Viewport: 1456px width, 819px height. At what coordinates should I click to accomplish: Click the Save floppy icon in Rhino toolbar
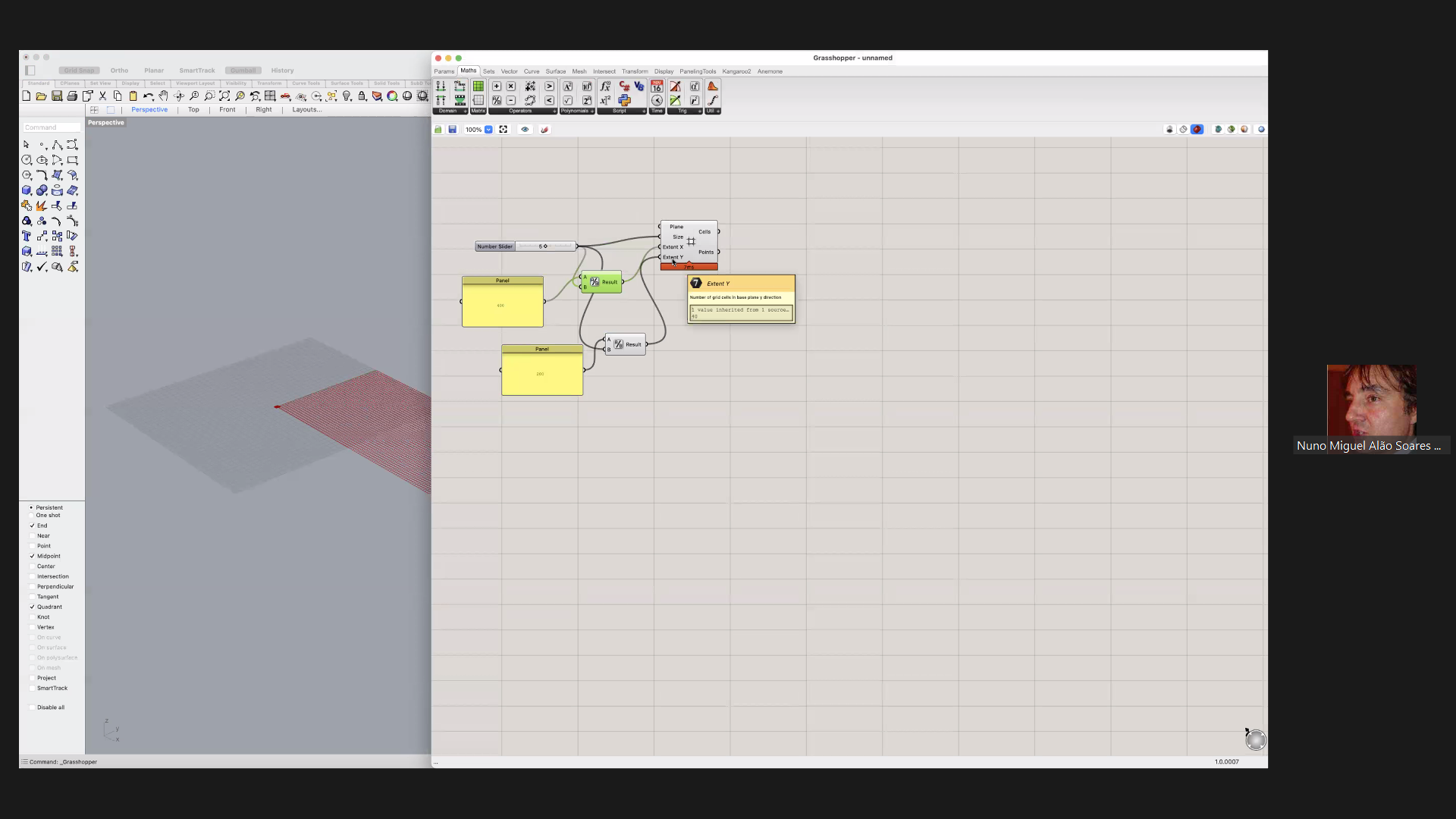pos(57,96)
